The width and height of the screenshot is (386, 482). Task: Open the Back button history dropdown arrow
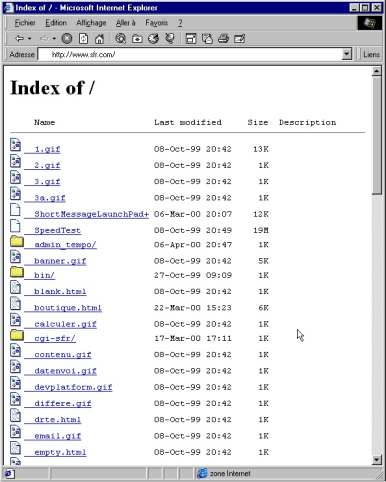tap(30, 39)
